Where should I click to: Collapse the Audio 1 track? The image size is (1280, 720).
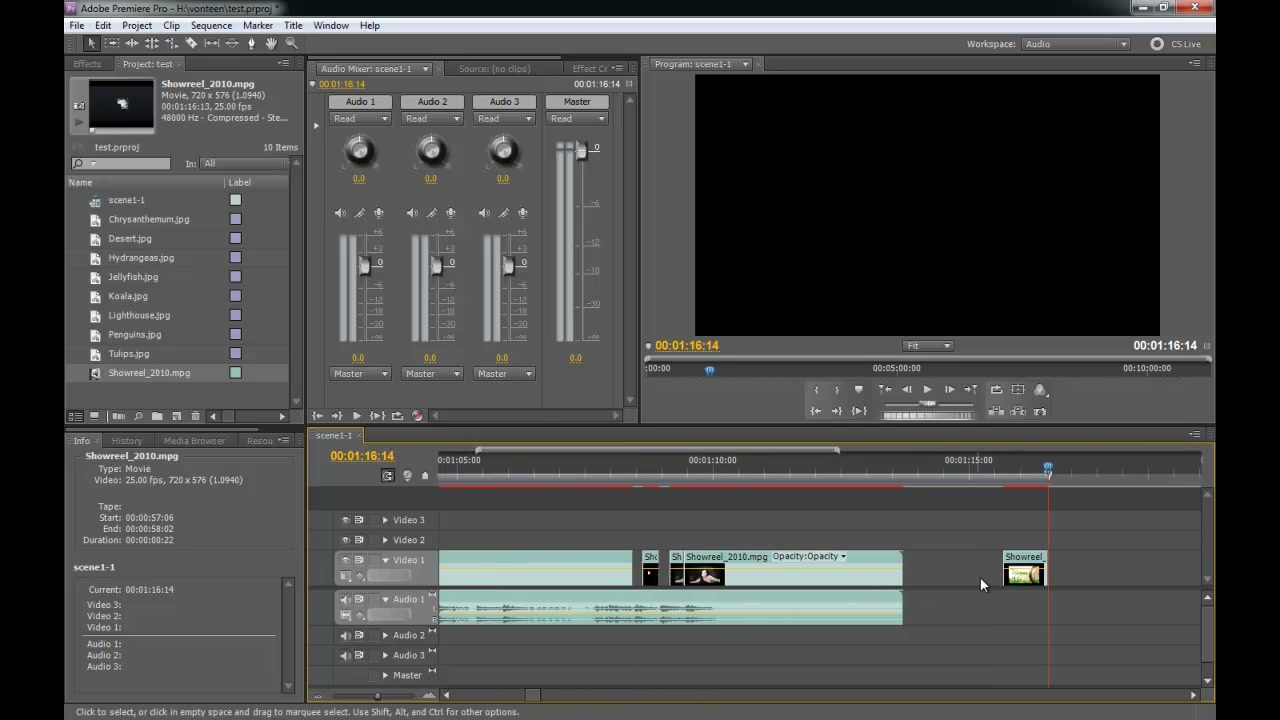[385, 600]
